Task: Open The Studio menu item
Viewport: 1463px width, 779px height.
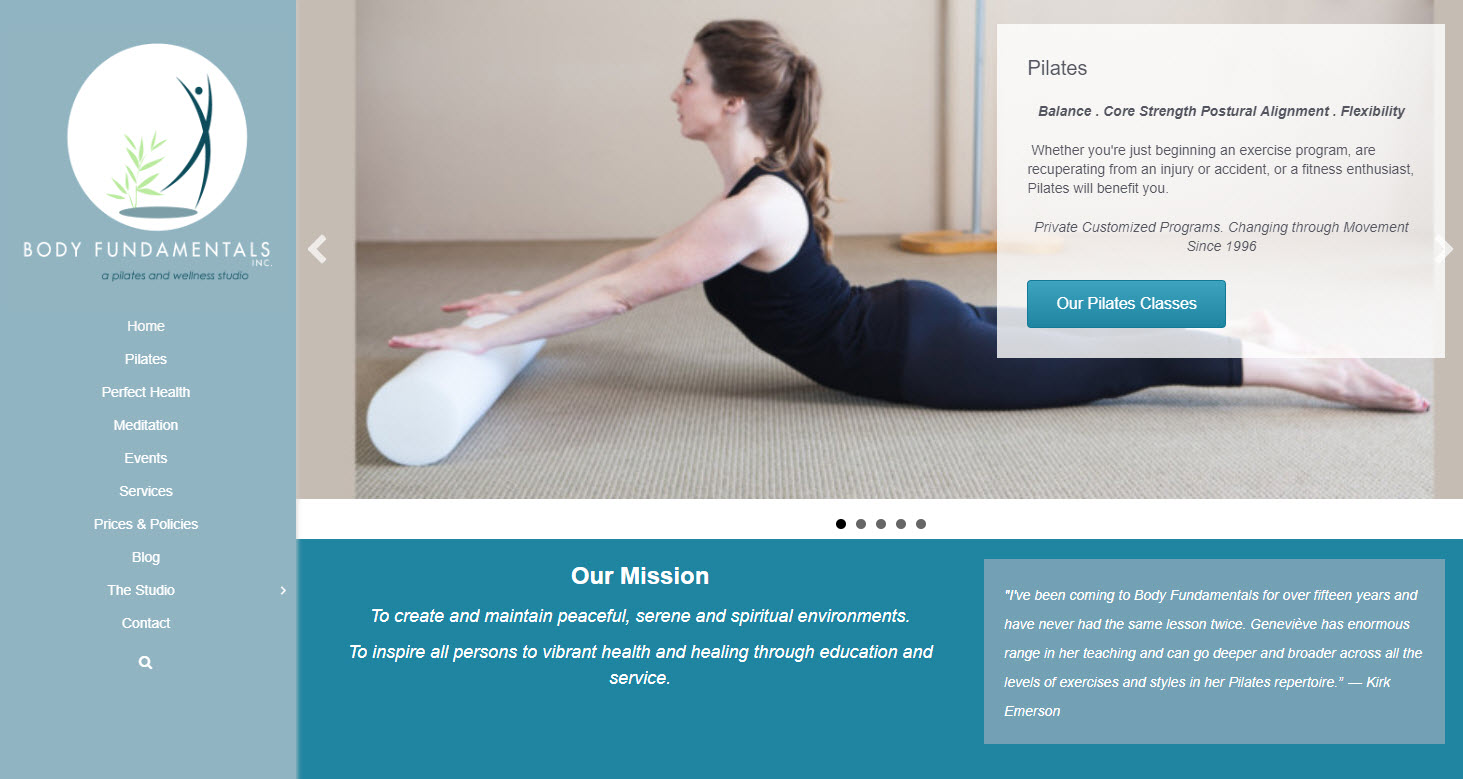Action: pos(141,590)
